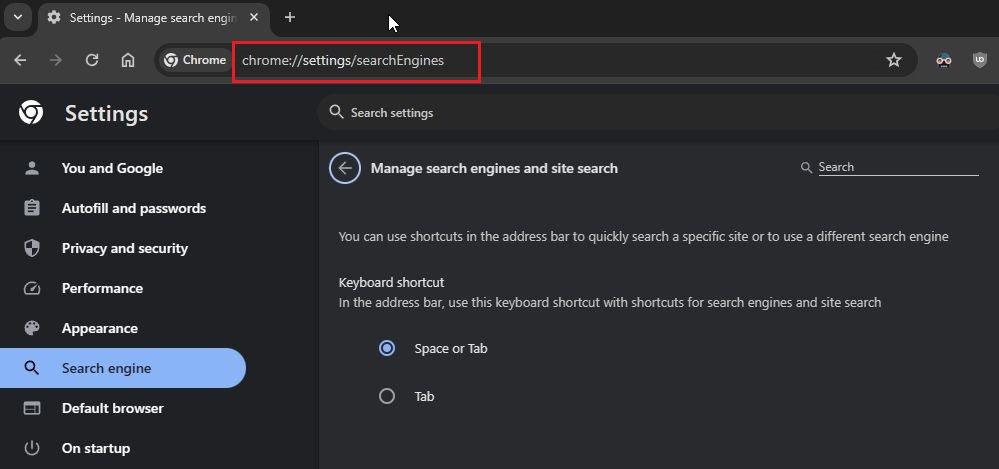Click the magnifier icon beside search engines Search
Screen dimensions: 999x469
click(806, 168)
